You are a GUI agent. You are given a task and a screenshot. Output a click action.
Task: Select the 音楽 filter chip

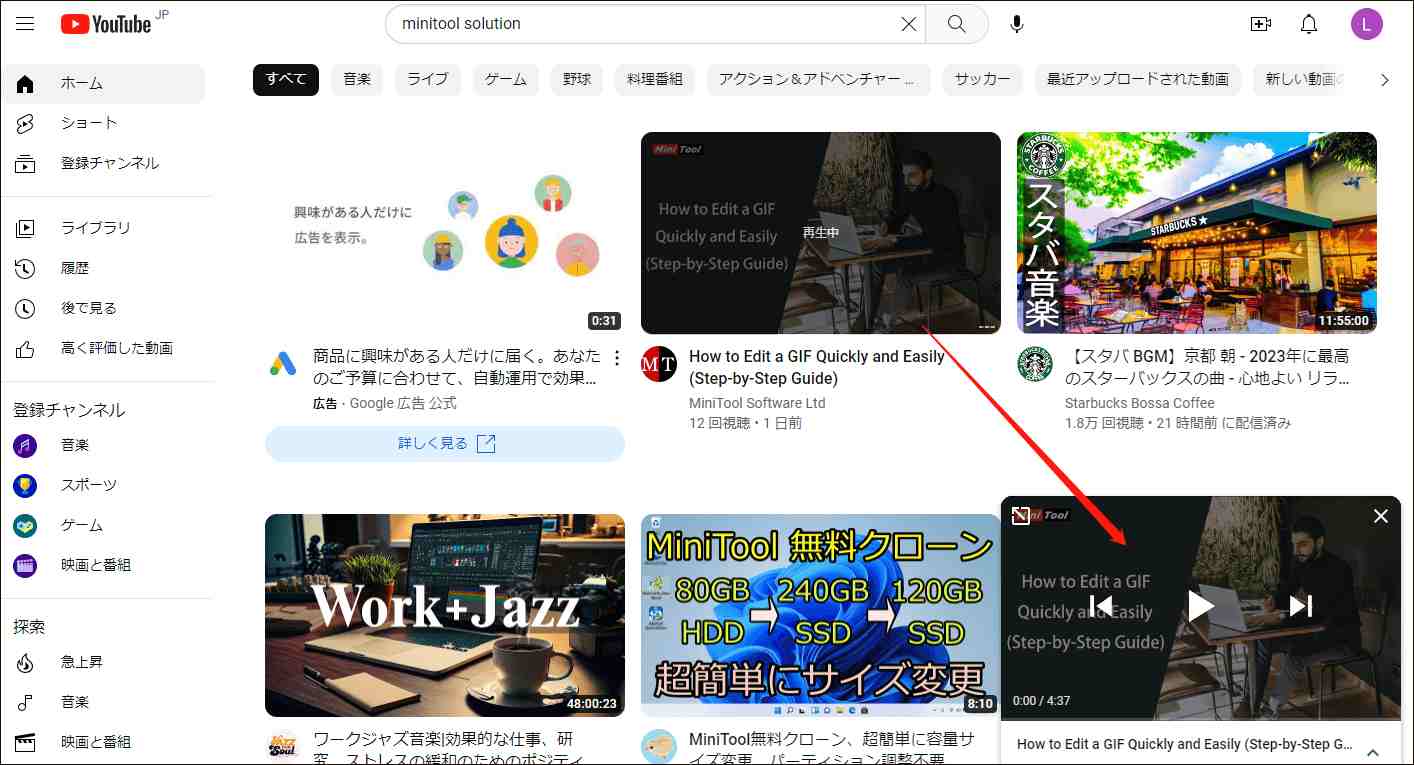coord(357,79)
